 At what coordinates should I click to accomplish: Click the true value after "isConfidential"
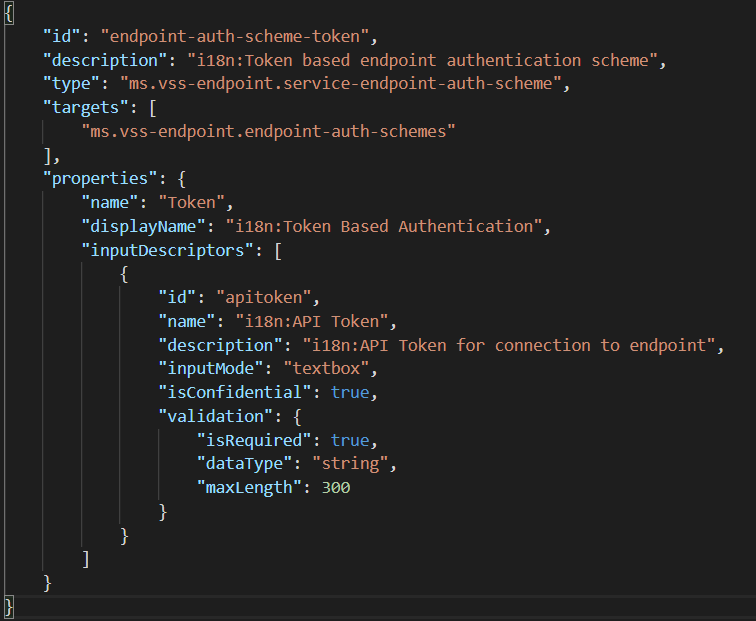pyautogui.click(x=350, y=393)
